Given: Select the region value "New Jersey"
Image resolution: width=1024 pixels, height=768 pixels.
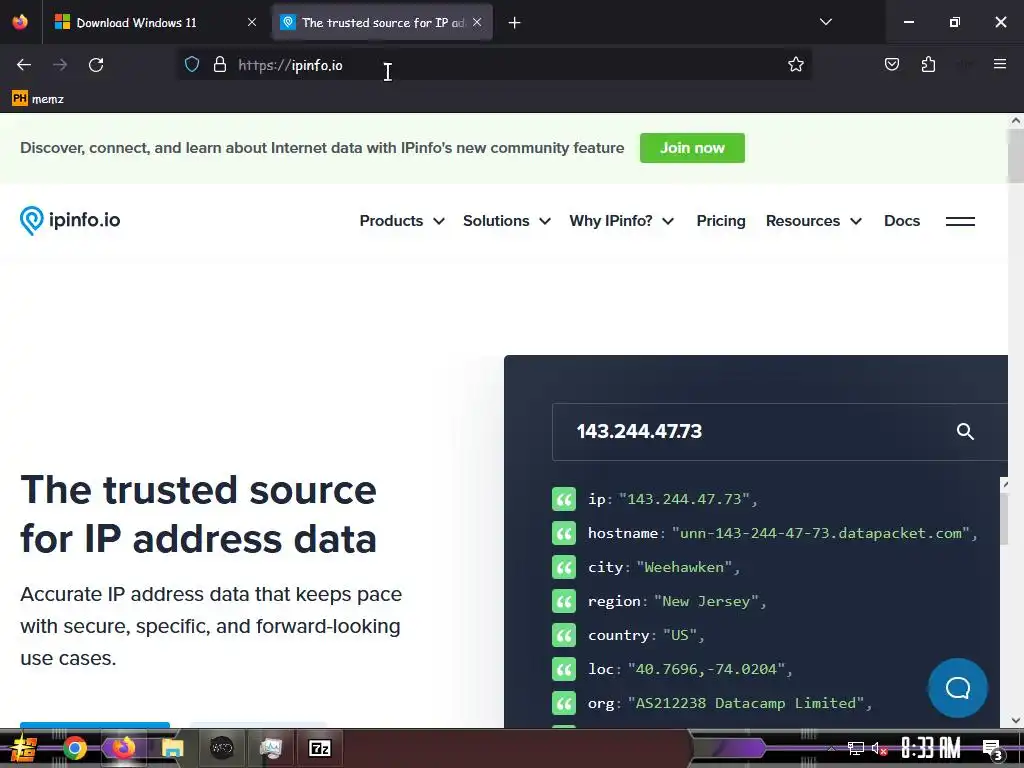Looking at the screenshot, I should point(707,601).
